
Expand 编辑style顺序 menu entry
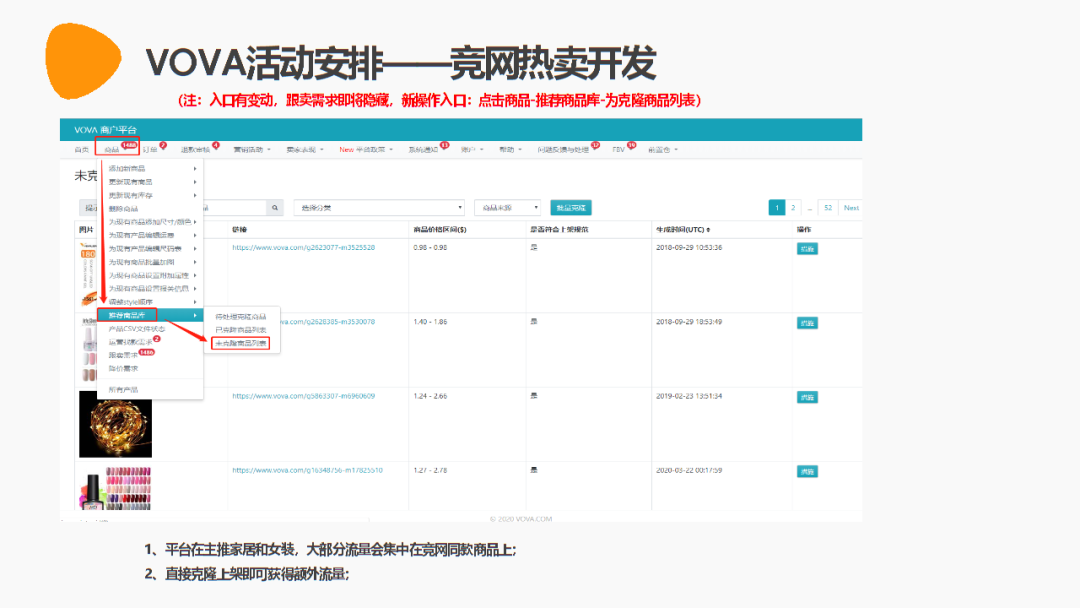pos(151,302)
